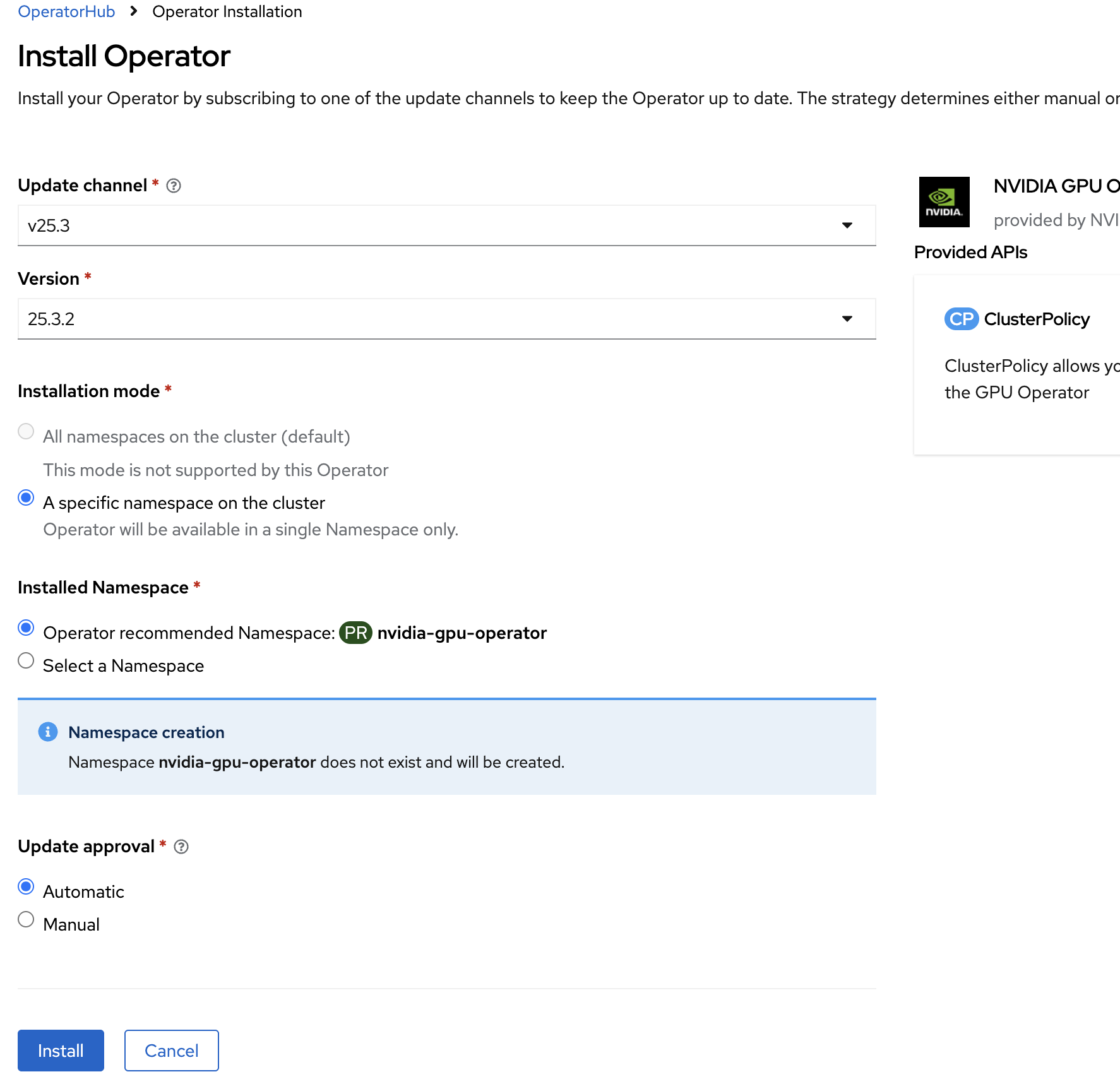Pick the Select a Namespace radio
The width and height of the screenshot is (1120, 1072).
[26, 661]
